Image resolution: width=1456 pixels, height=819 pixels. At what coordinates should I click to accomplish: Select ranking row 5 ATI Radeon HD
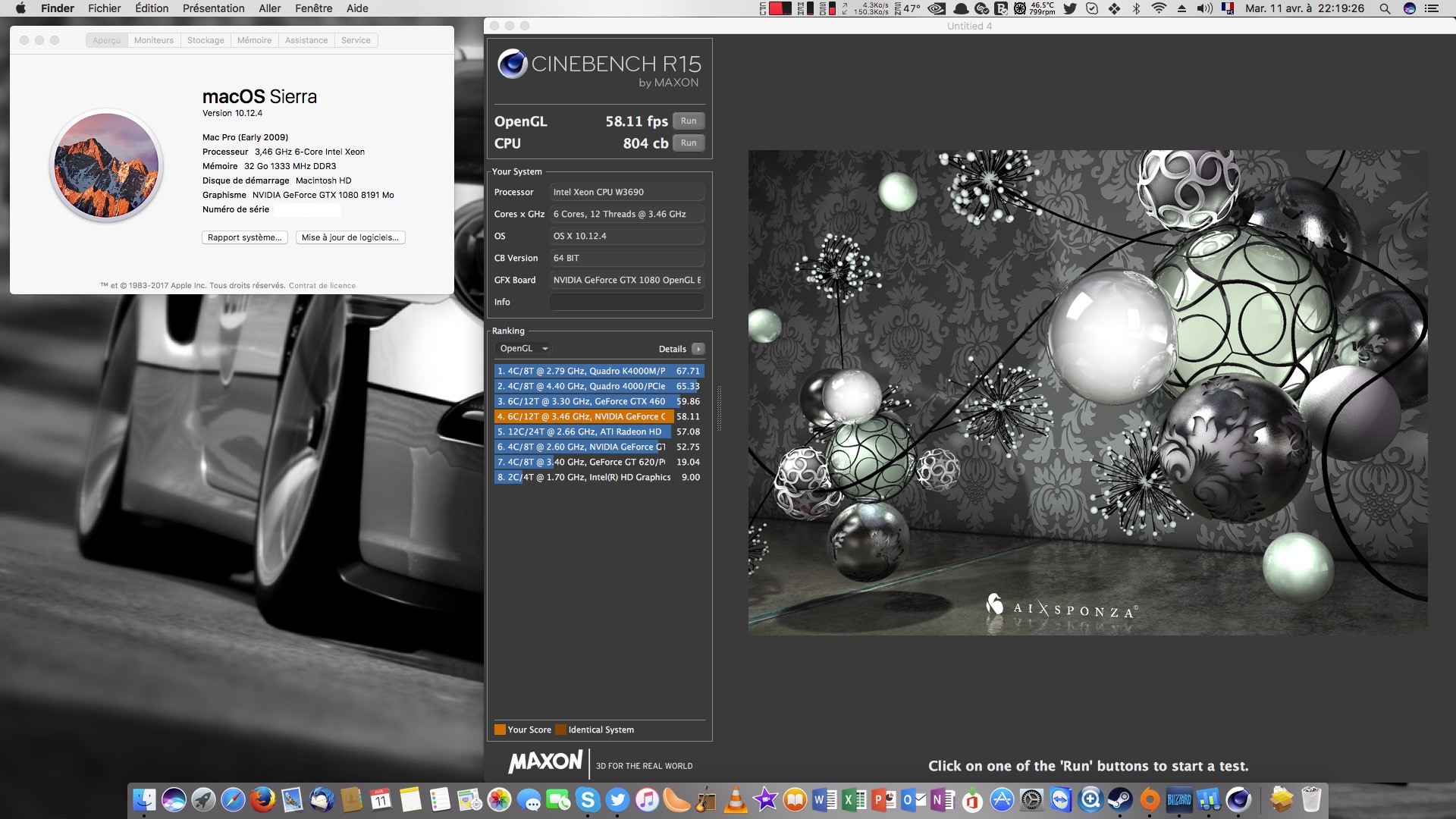[x=599, y=431]
